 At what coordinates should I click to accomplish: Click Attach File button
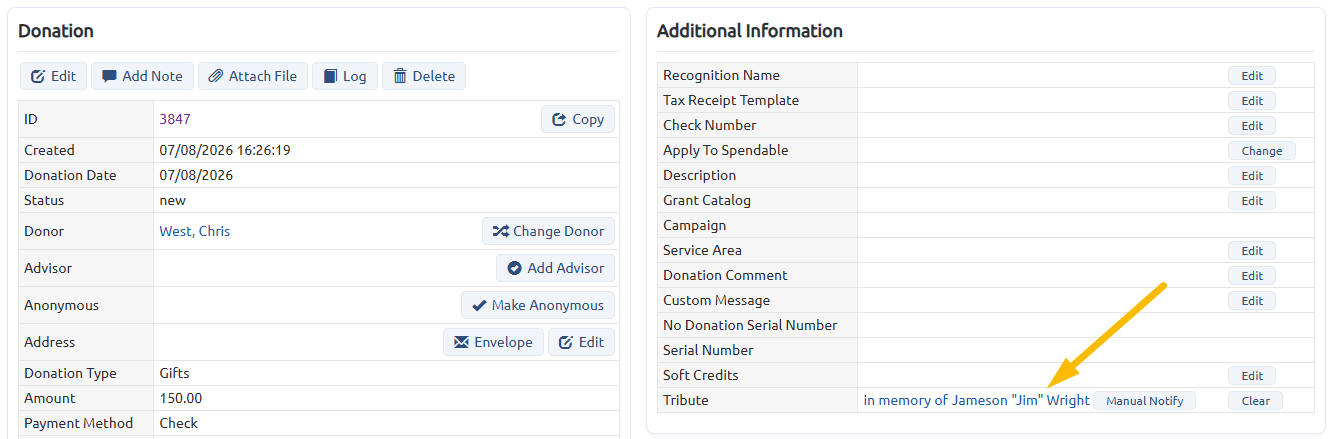click(253, 76)
